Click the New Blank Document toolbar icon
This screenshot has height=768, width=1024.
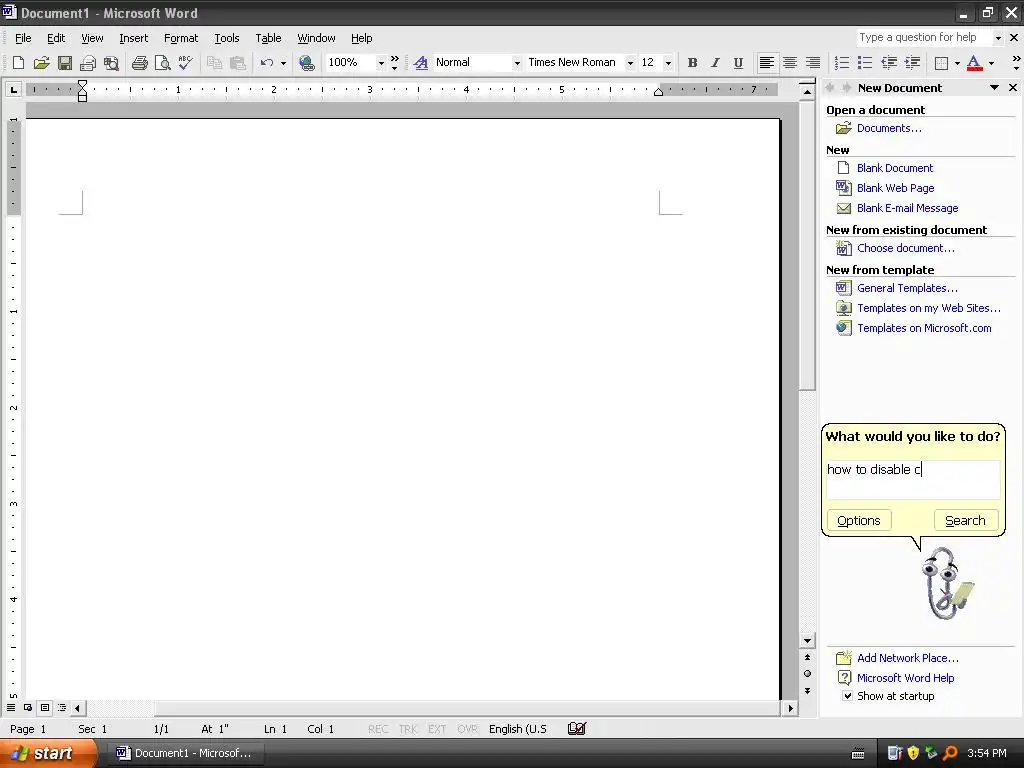18,63
